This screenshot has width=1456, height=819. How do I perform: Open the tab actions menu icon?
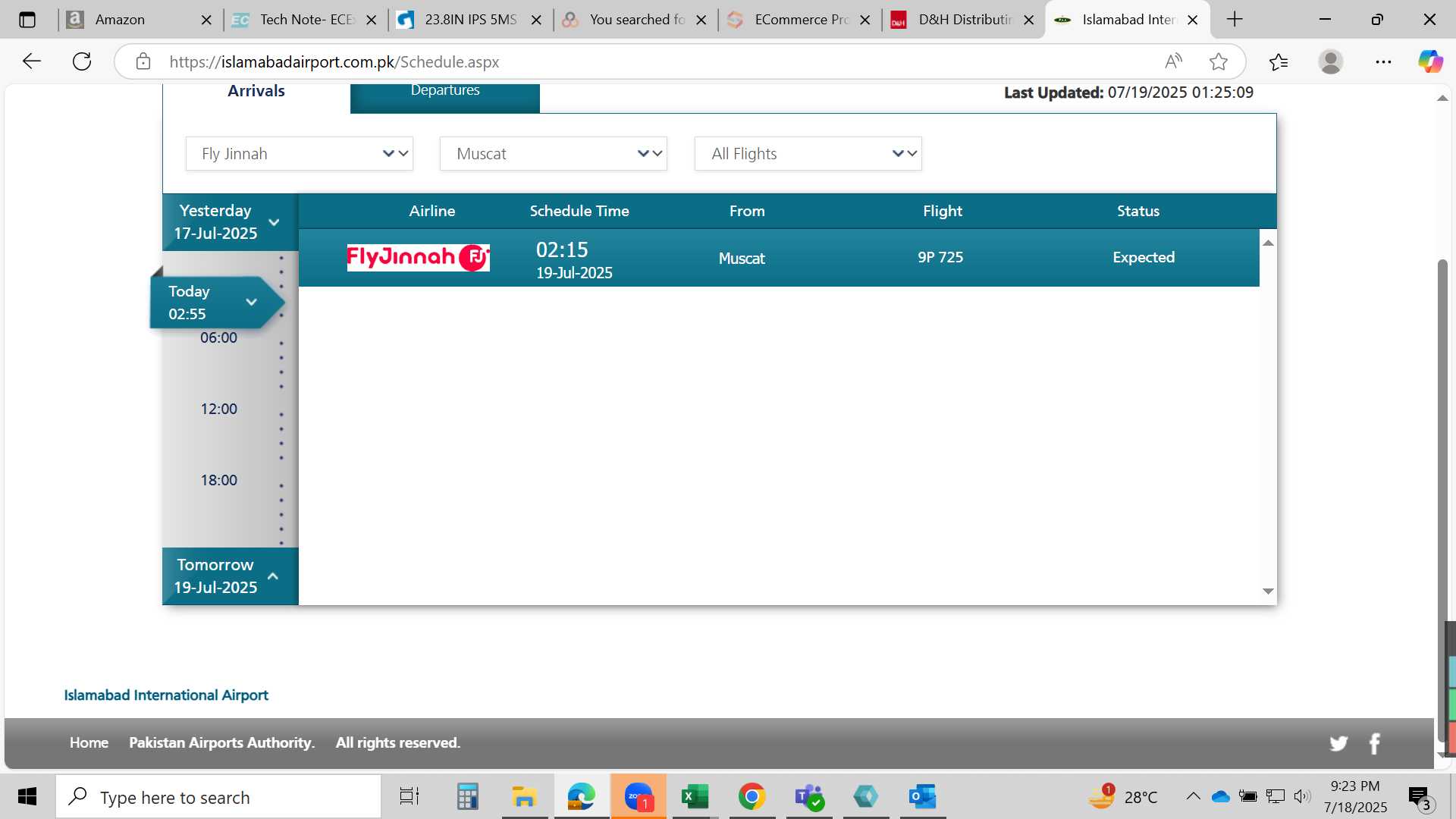click(x=27, y=20)
